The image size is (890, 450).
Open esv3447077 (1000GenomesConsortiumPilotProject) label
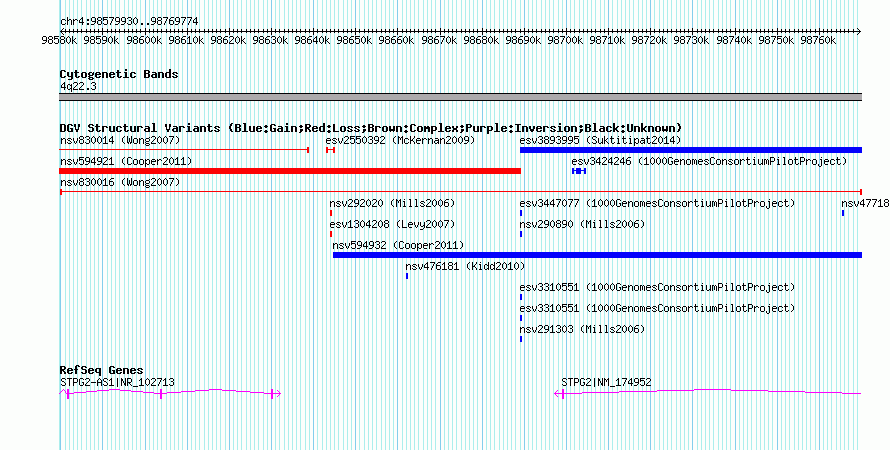coord(657,204)
